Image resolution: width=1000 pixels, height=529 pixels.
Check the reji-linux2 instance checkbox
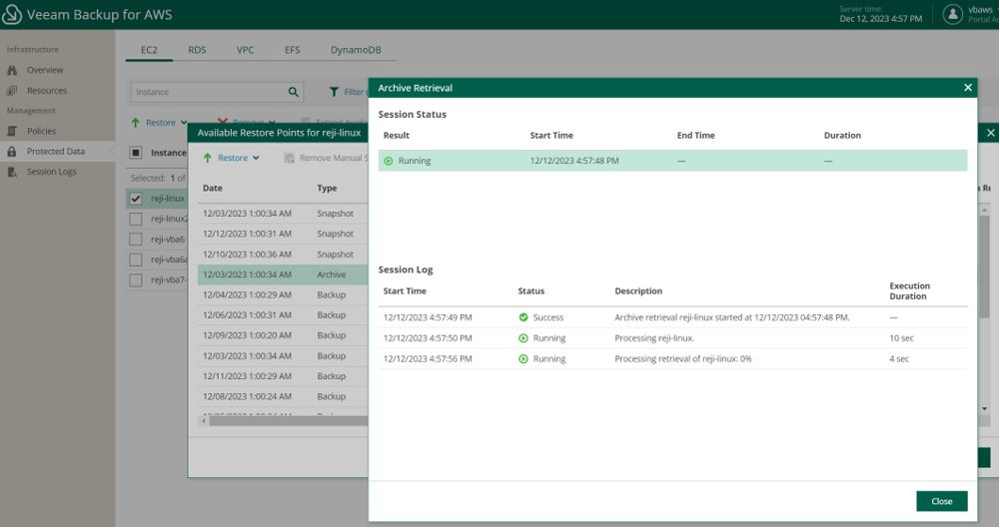[x=136, y=219]
